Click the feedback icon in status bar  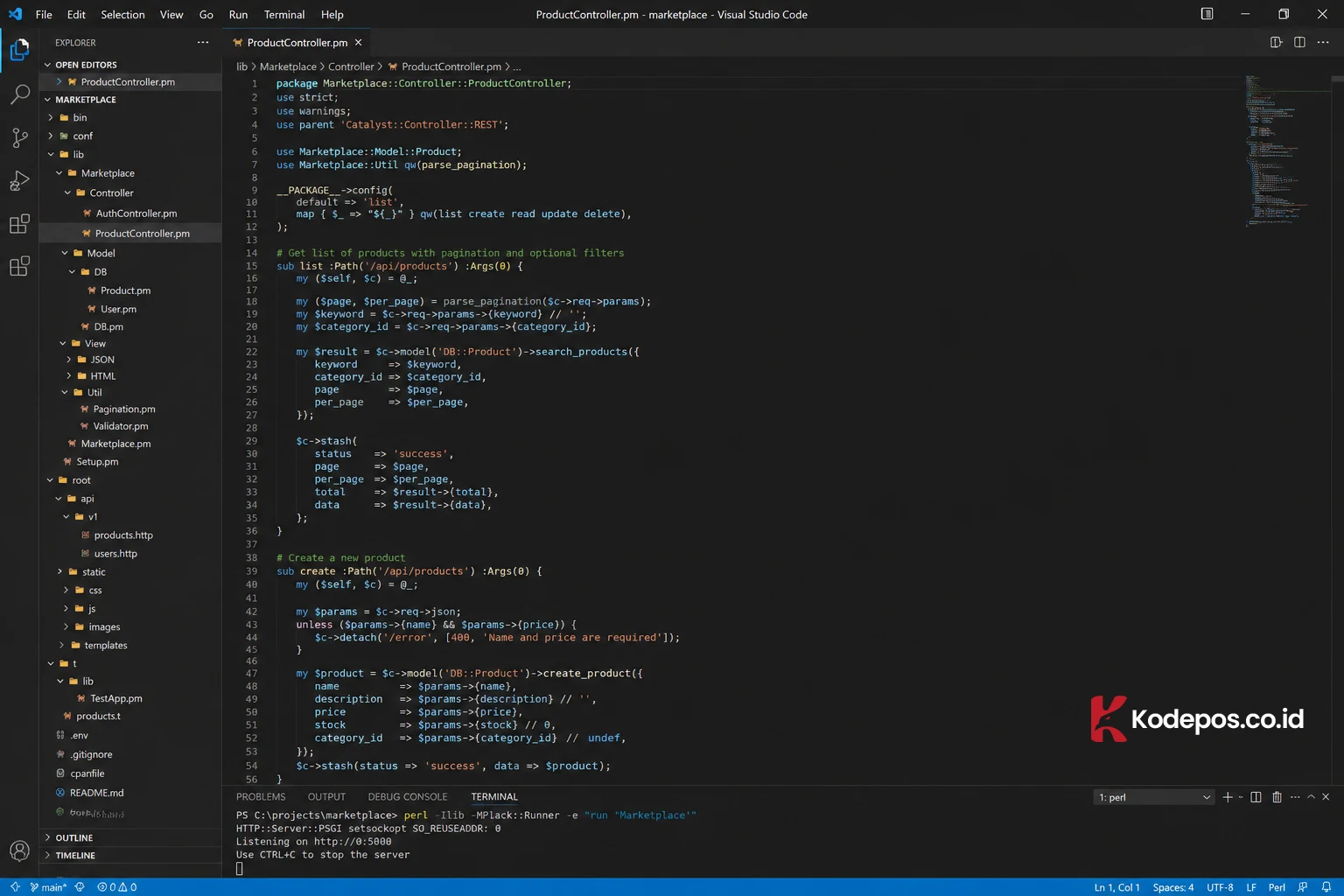coord(1303,887)
